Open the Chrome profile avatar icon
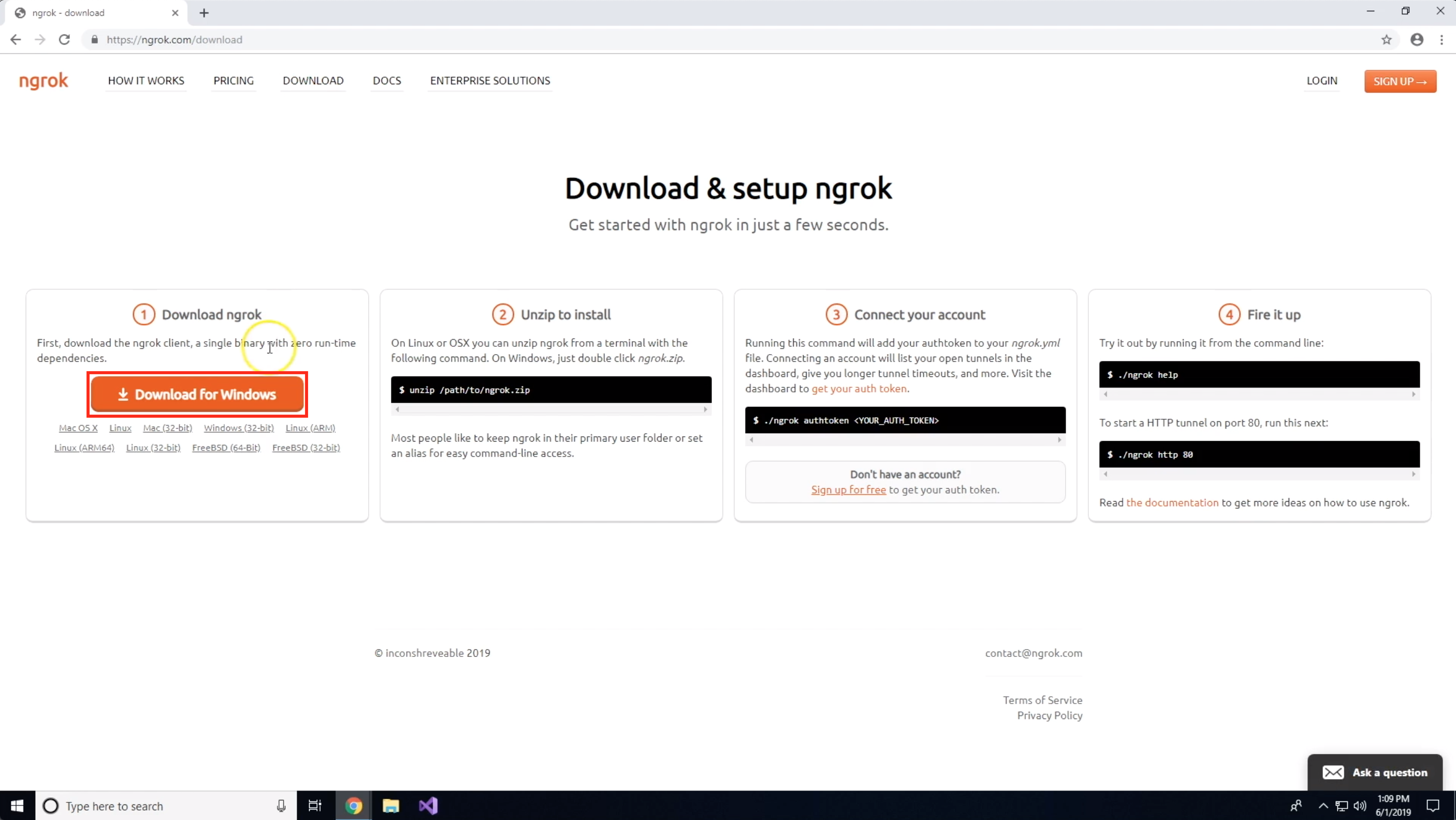The image size is (1456, 820). pos(1417,39)
